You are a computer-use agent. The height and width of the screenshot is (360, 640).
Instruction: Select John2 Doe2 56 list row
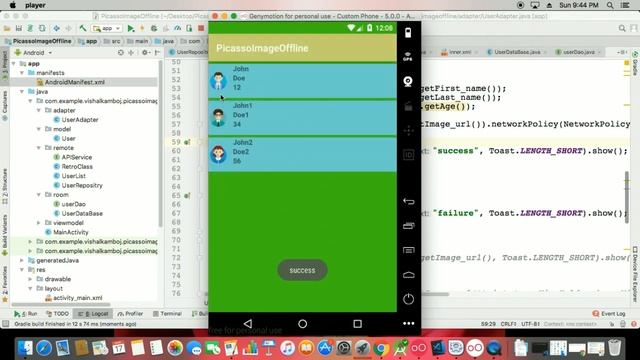click(302, 154)
